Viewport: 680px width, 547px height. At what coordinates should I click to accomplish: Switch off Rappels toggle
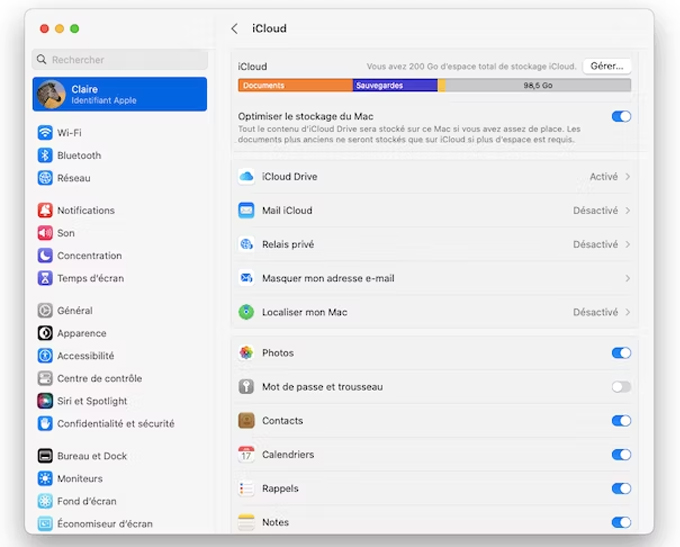(621, 488)
